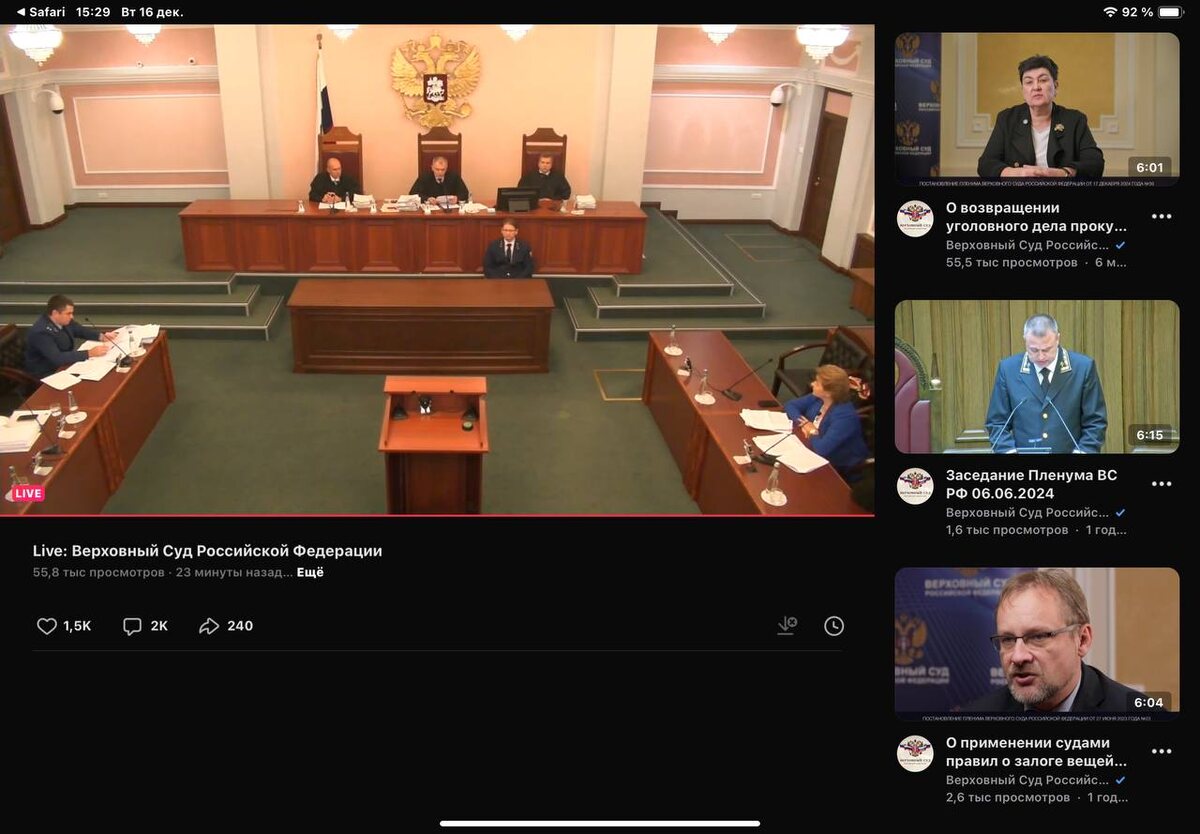
Task: Open options for 'О применении судами' video
Action: [1161, 752]
